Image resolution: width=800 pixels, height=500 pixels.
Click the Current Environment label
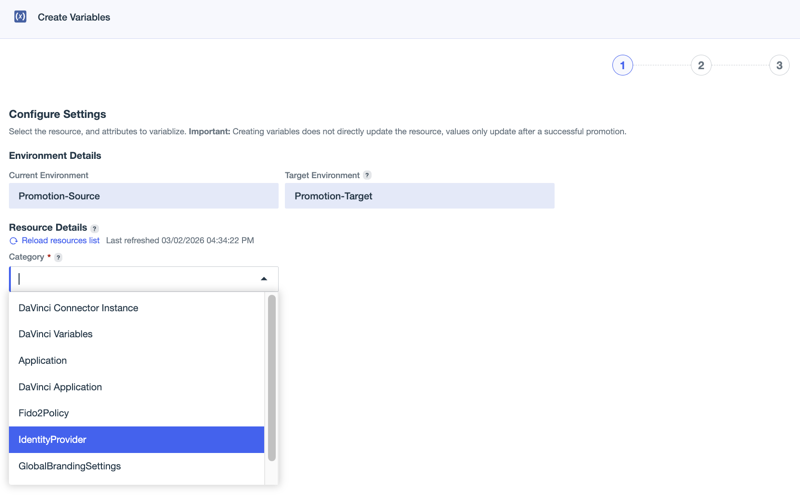point(48,176)
